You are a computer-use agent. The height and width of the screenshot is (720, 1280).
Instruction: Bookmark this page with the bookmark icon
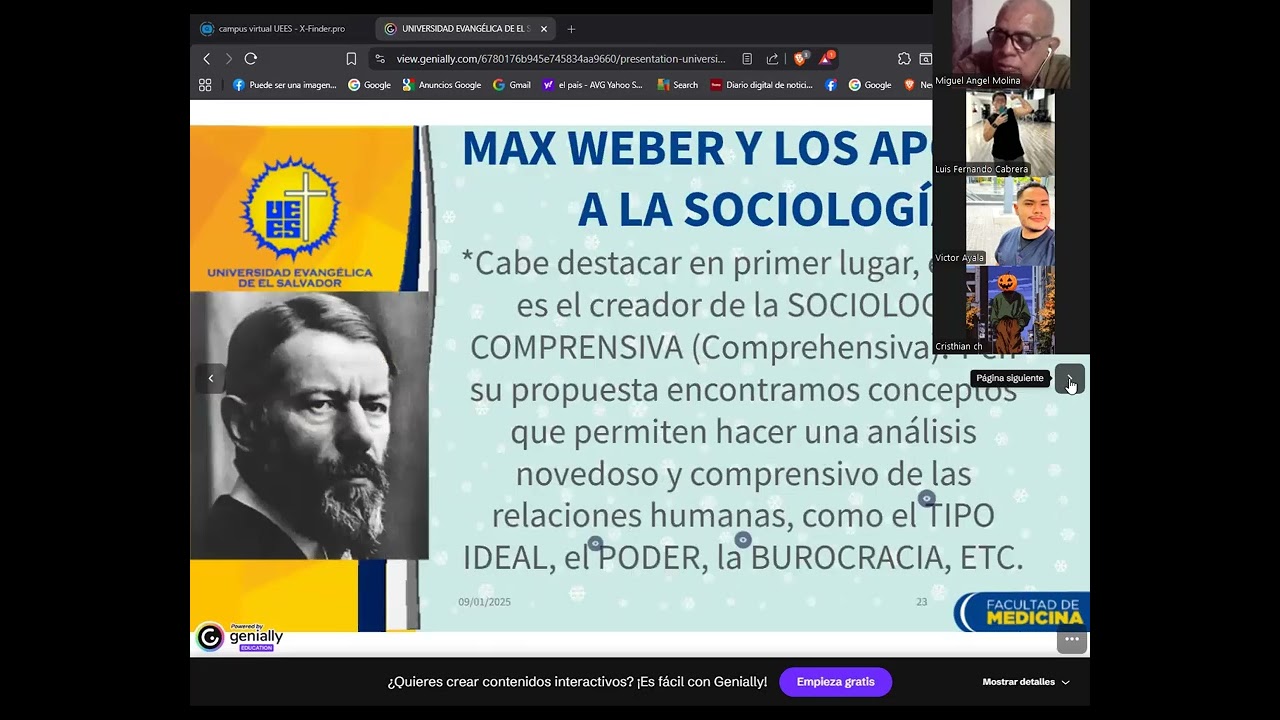click(x=351, y=59)
